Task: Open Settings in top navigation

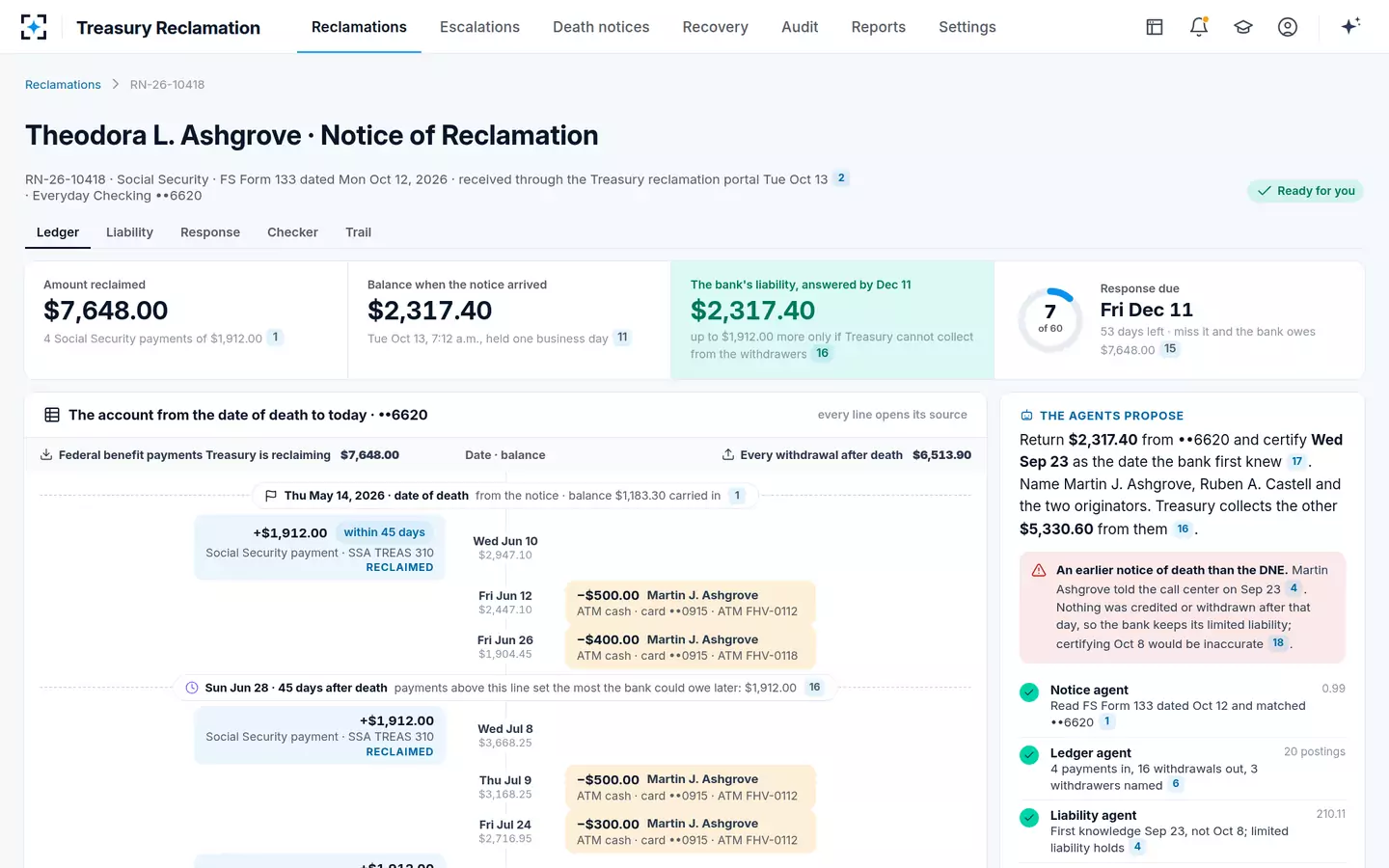Action: (967, 27)
